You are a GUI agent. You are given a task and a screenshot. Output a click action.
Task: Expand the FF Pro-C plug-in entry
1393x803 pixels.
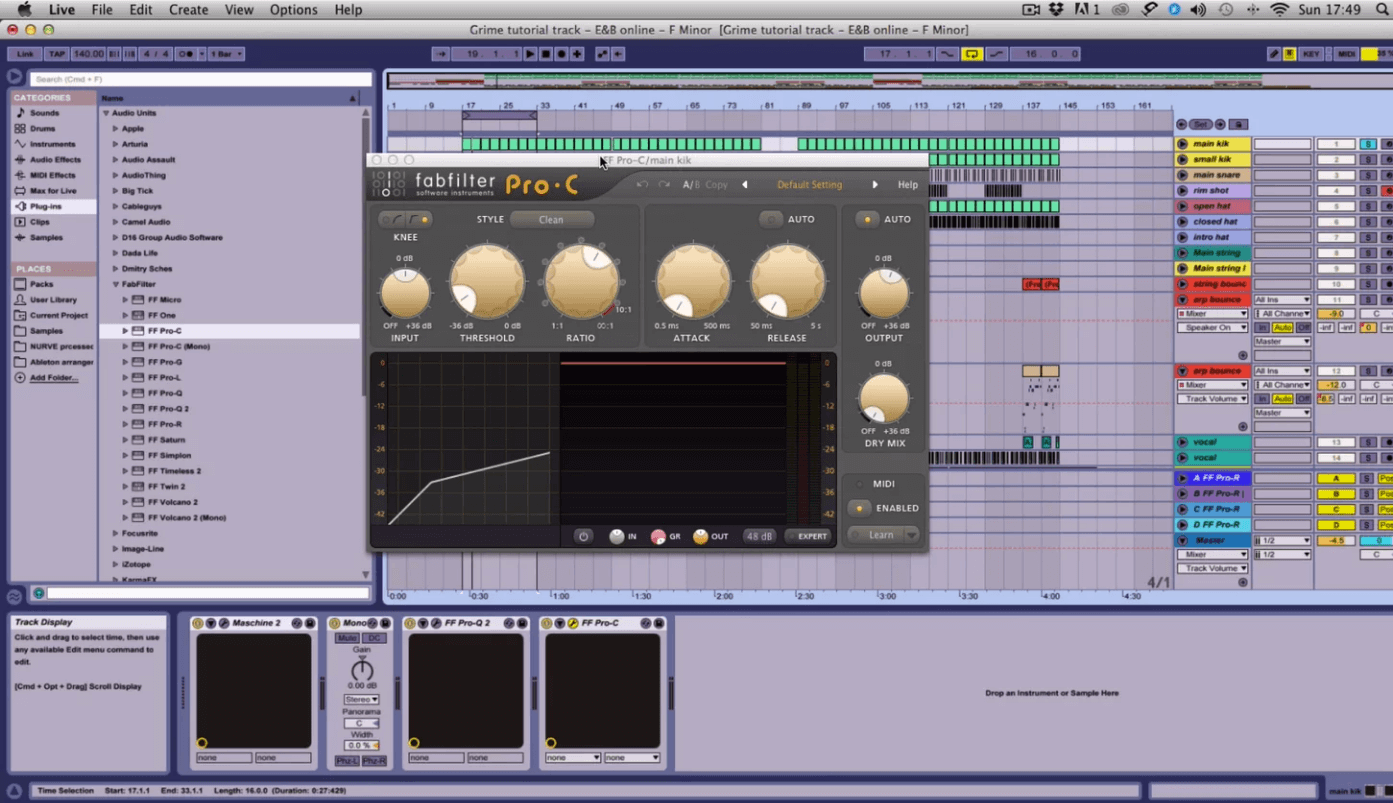(126, 331)
